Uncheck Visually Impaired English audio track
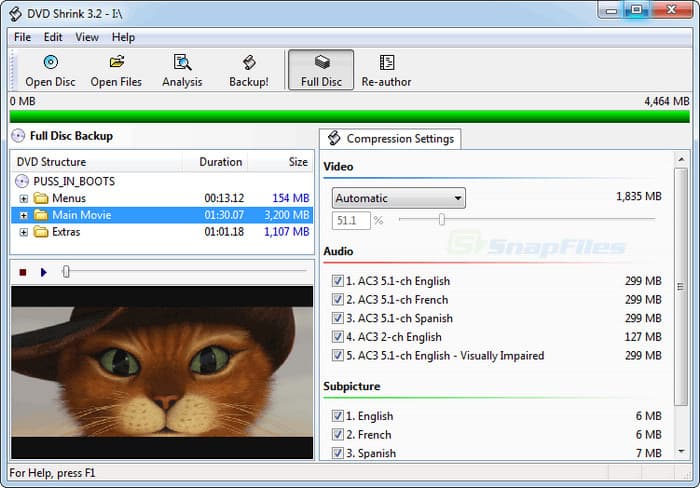This screenshot has height=488, width=700. pyautogui.click(x=338, y=355)
